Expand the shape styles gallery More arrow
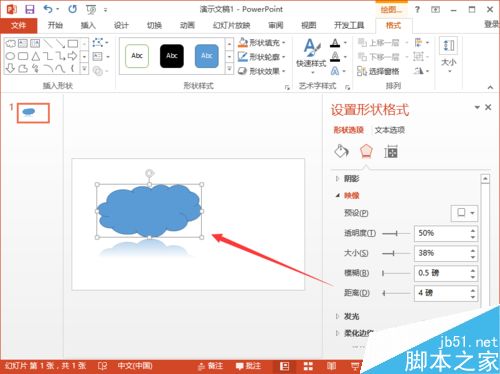Image resolution: width=500 pixels, height=374 pixels. (229, 69)
